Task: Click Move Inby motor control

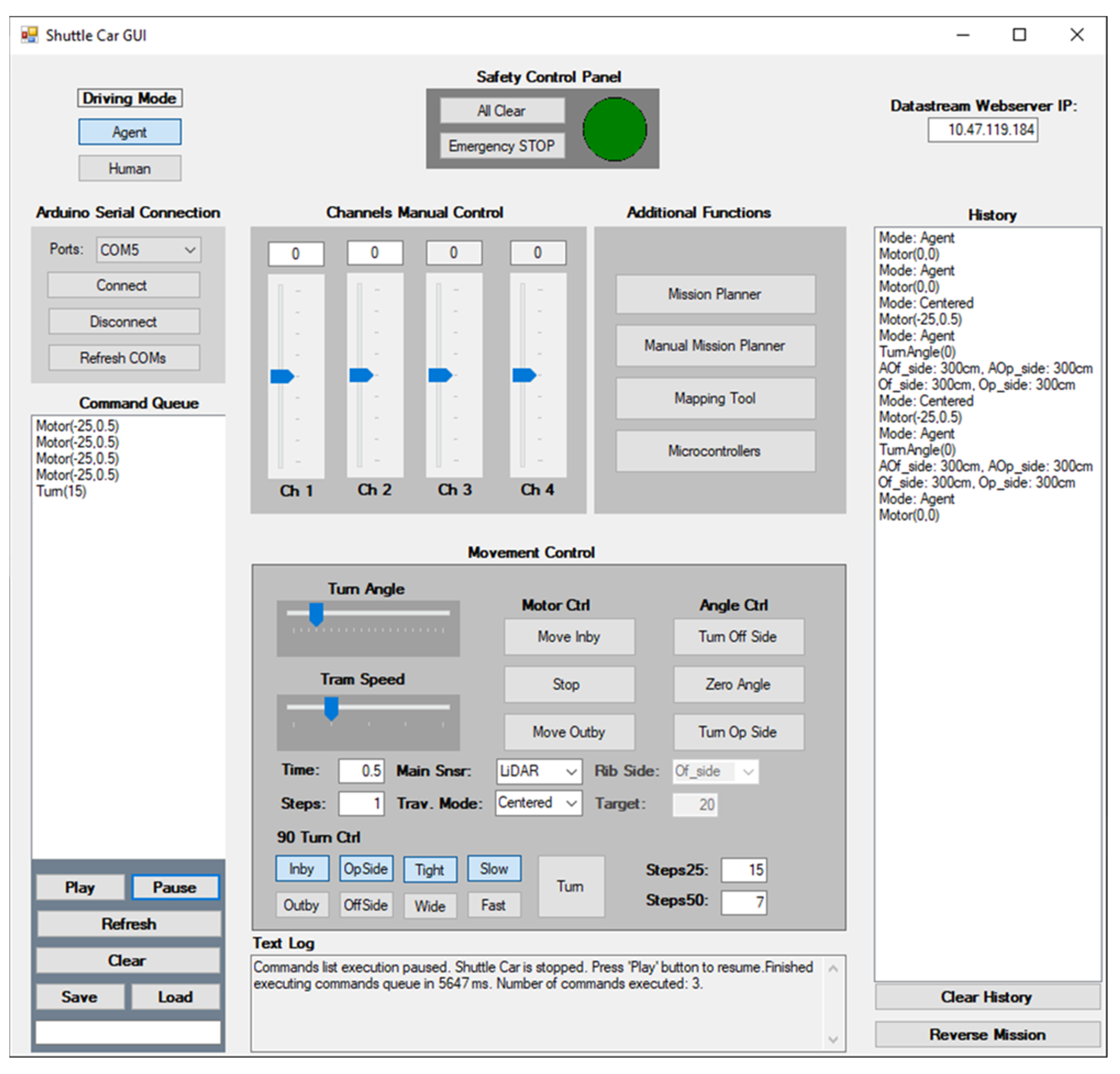Action: 568,637
